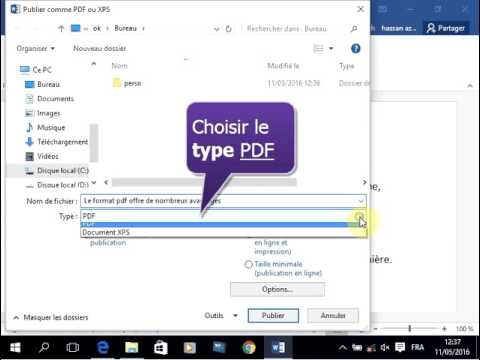Open Task View on taskbar
This screenshot has height=360, width=480.
coord(73,348)
